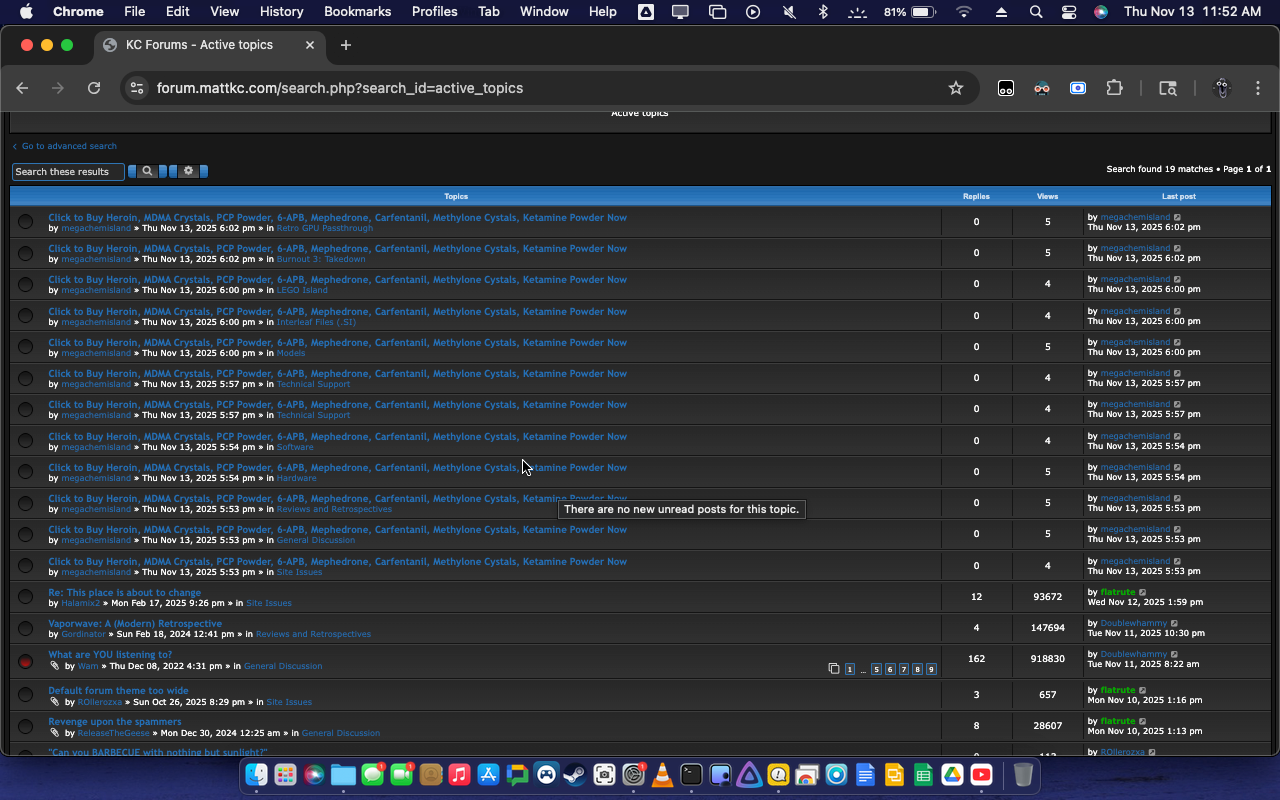The image size is (1280, 800).
Task: Open Wi-Fi status from the menu bar
Action: point(962,12)
